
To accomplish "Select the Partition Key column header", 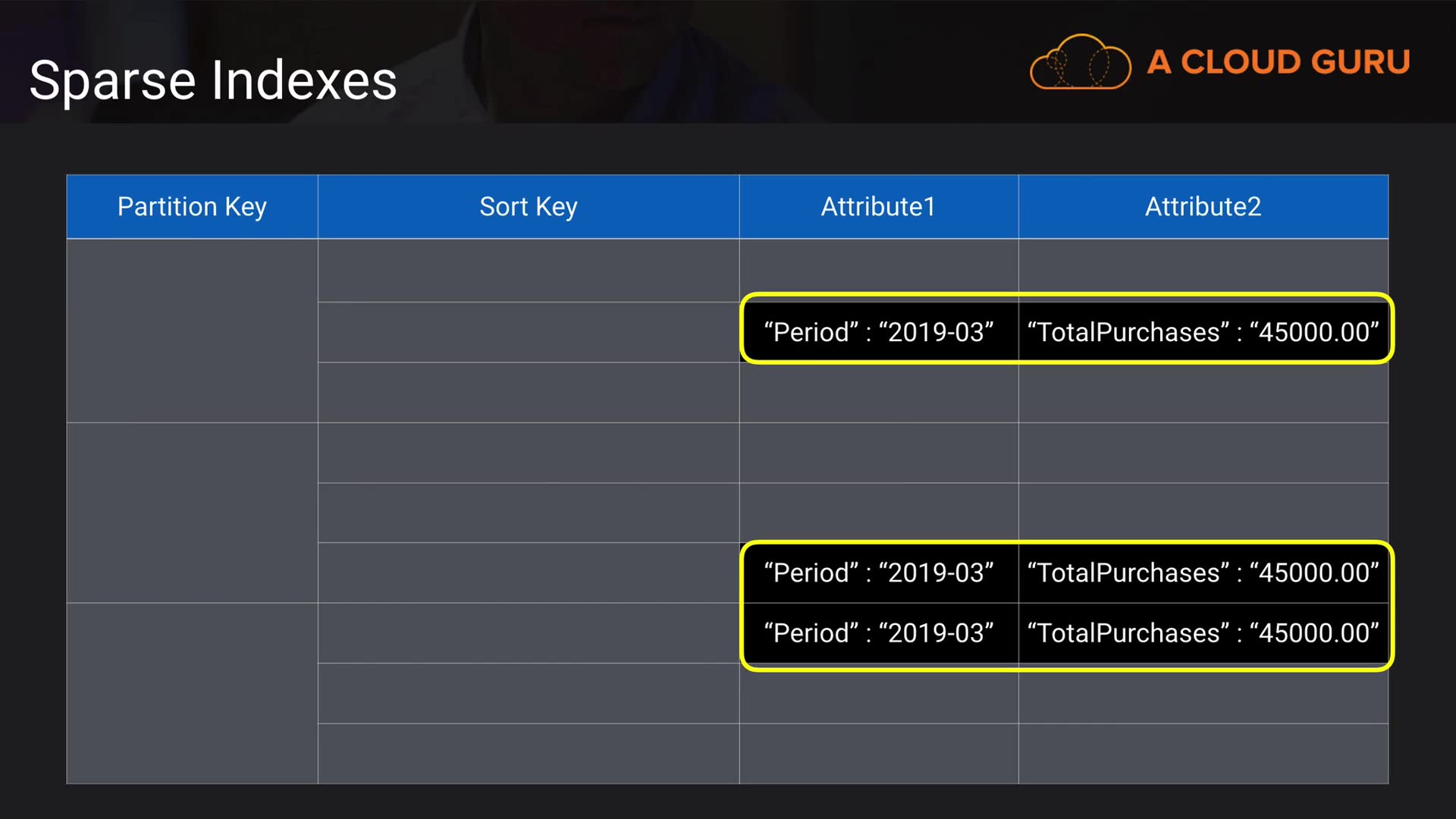I will click(x=192, y=206).
